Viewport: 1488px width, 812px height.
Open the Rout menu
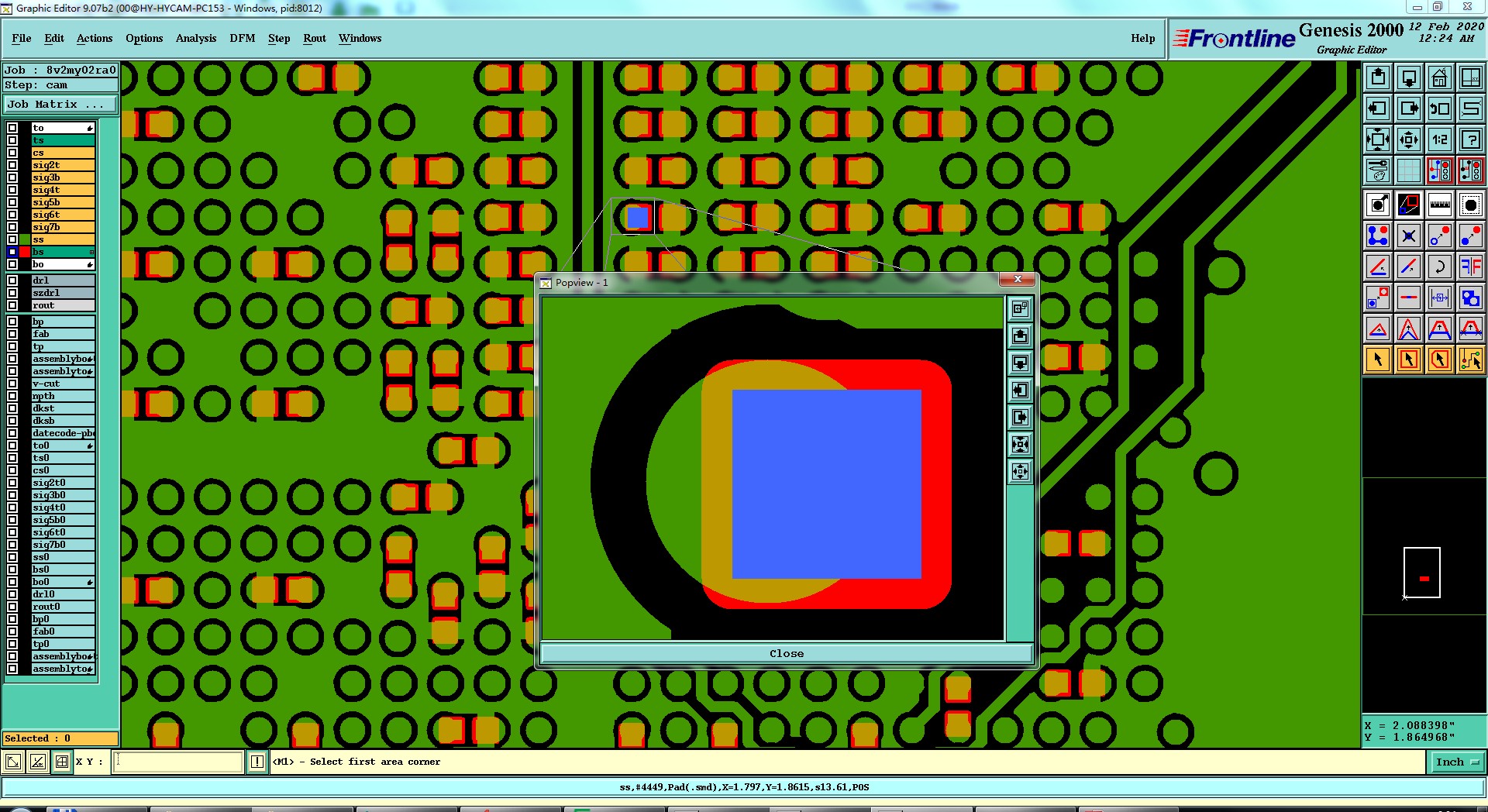tap(315, 38)
